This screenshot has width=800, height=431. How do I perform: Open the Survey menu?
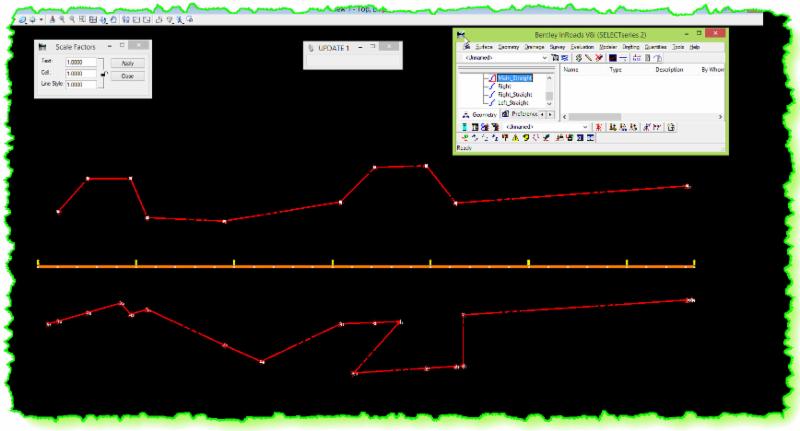tap(557, 47)
